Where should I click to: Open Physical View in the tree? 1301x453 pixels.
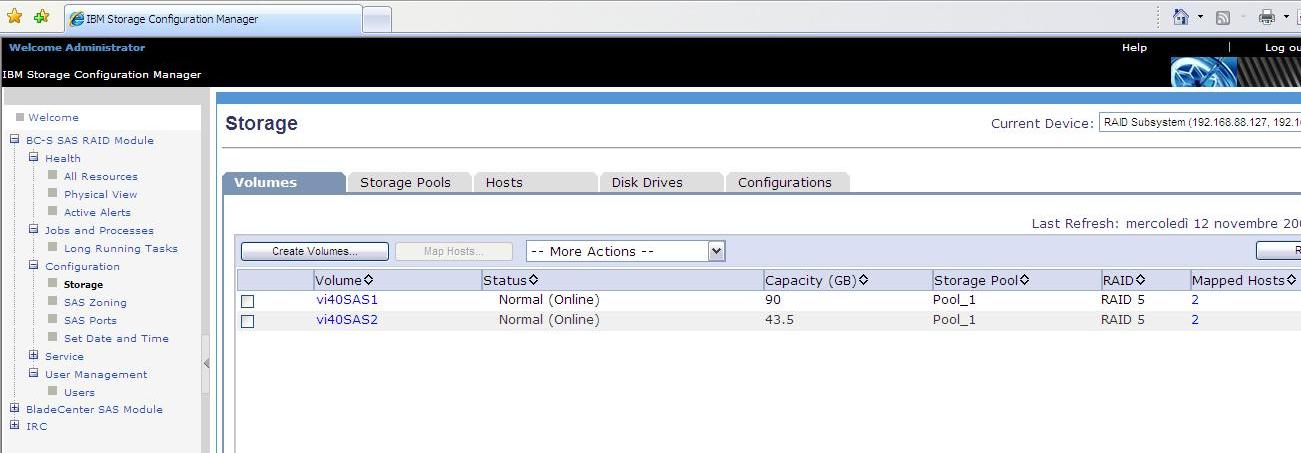[x=101, y=194]
